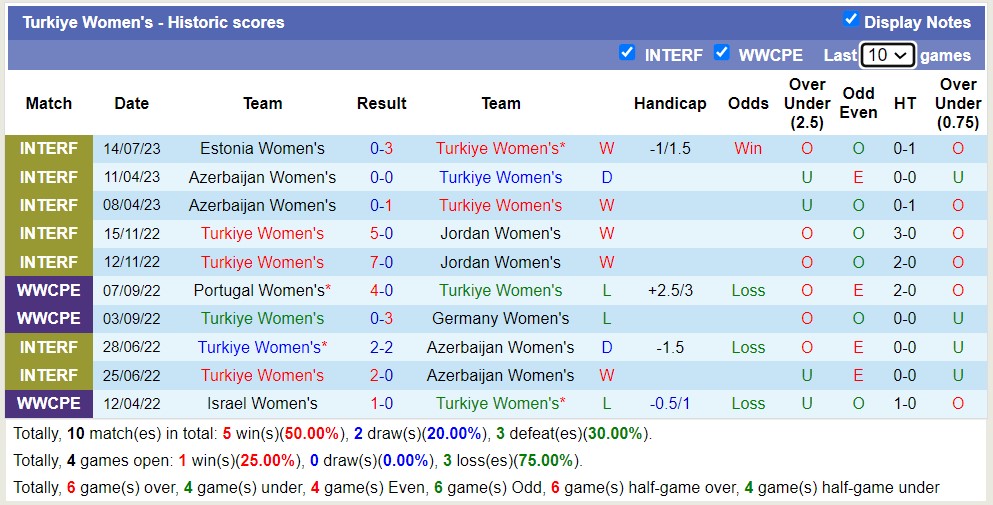Click the 4-0 Portugal match score
Viewport: 993px width, 505px height.
(381, 290)
